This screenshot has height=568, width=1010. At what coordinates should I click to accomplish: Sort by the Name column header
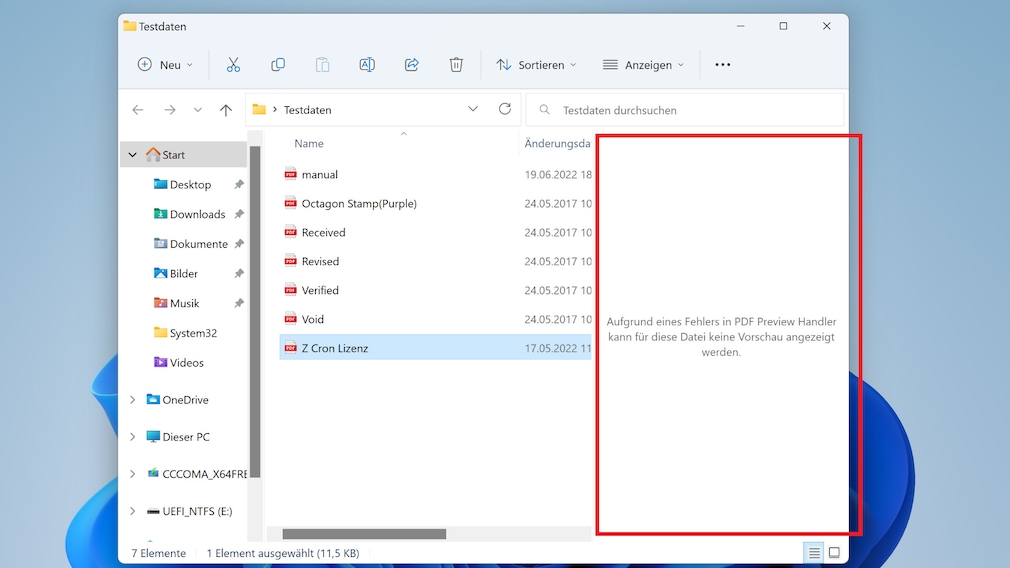309,144
